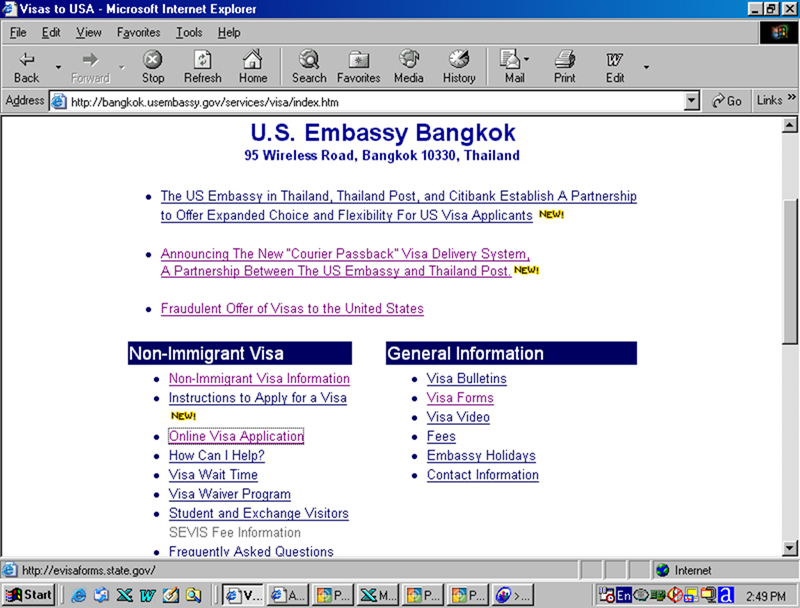This screenshot has width=800, height=608.
Task: Open the Embassy Holidays link
Action: coord(481,455)
